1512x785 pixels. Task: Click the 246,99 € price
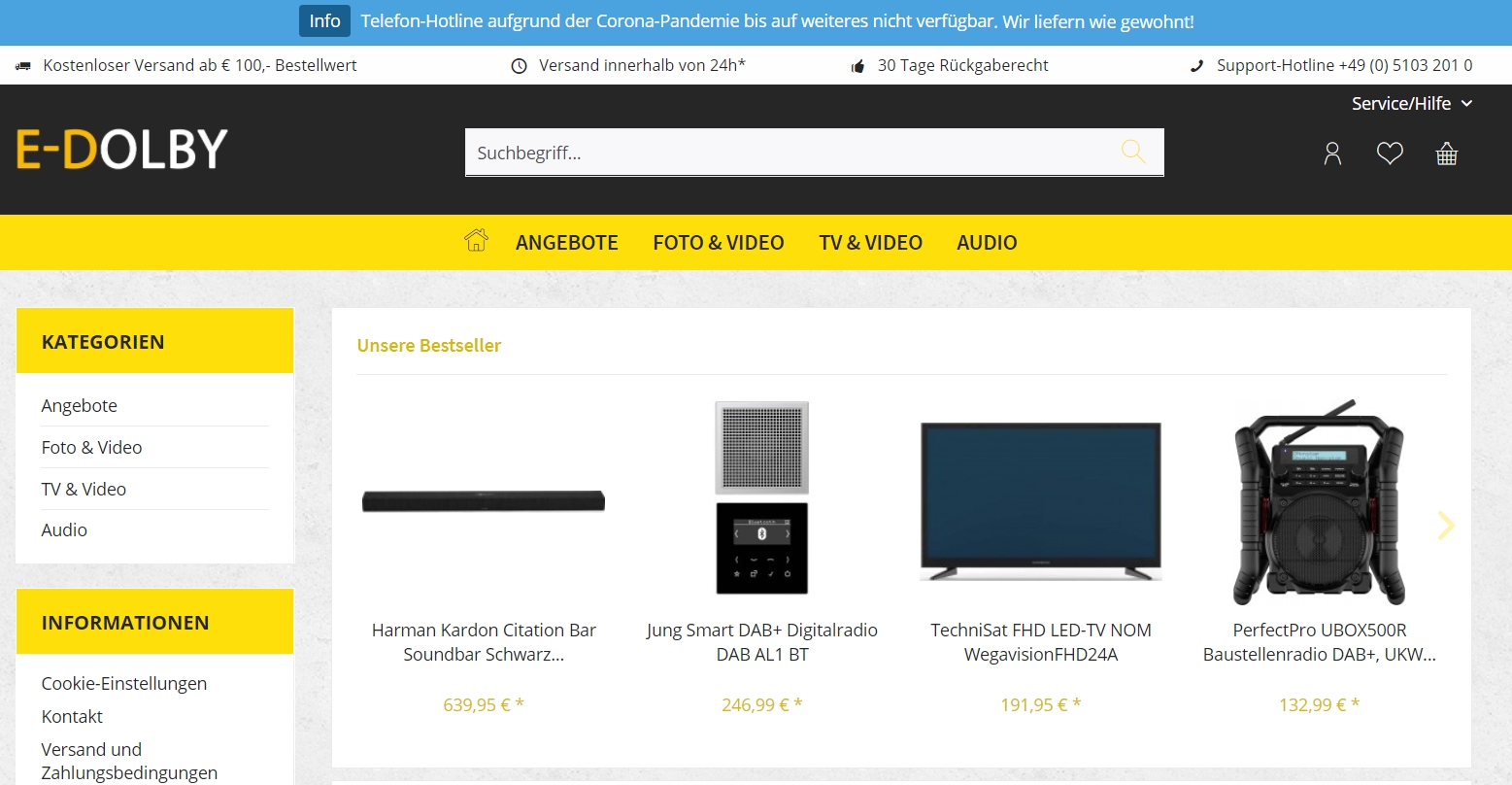[x=762, y=705]
